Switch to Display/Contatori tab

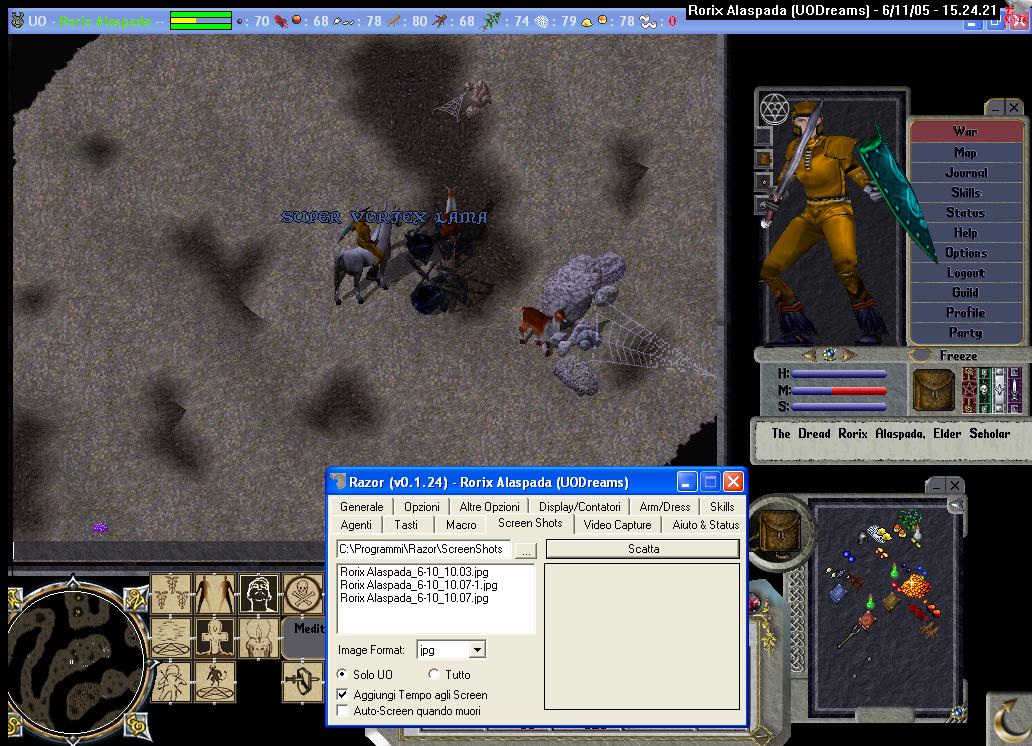click(579, 506)
